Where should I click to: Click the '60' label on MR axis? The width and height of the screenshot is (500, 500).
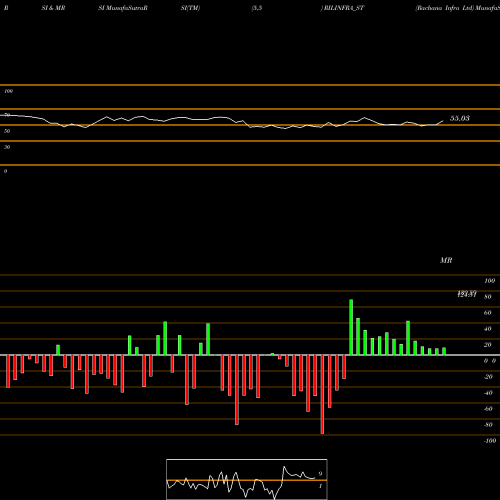click(x=488, y=313)
